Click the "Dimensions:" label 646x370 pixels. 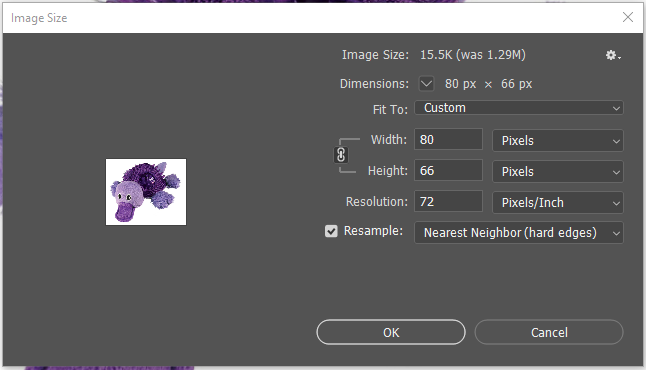point(374,84)
